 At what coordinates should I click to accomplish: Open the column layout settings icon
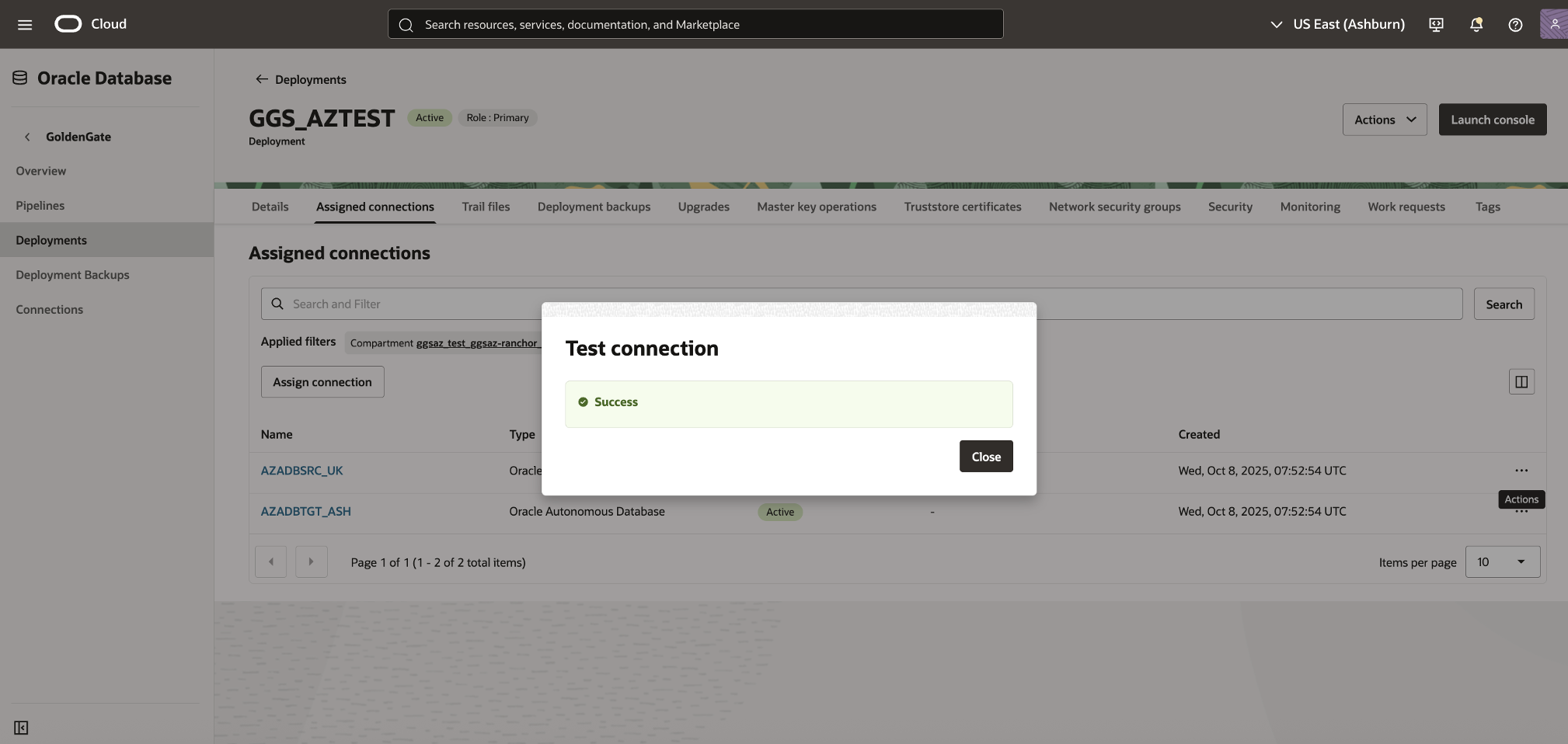(x=1521, y=382)
